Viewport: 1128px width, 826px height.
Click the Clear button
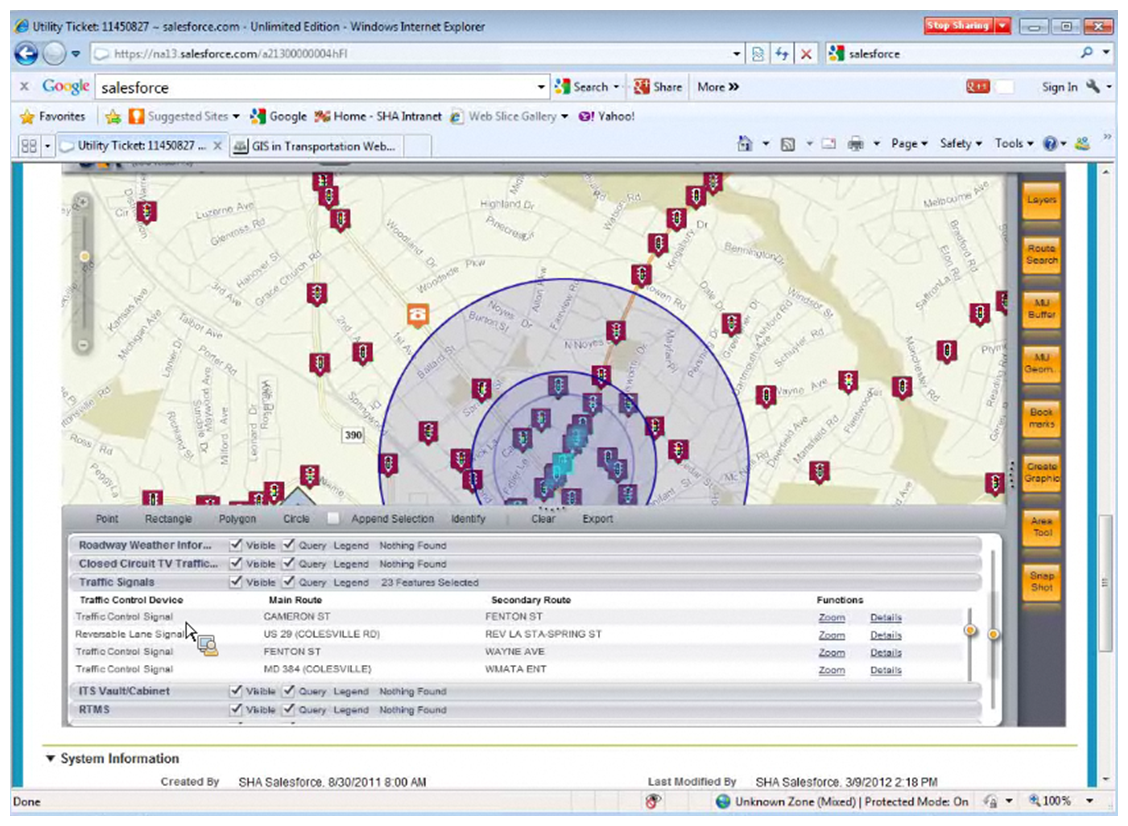pyautogui.click(x=542, y=519)
